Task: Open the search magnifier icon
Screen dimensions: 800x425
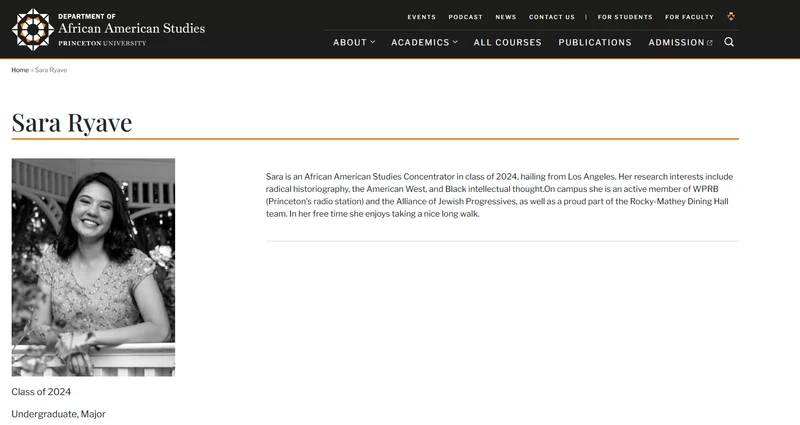Action: [729, 42]
